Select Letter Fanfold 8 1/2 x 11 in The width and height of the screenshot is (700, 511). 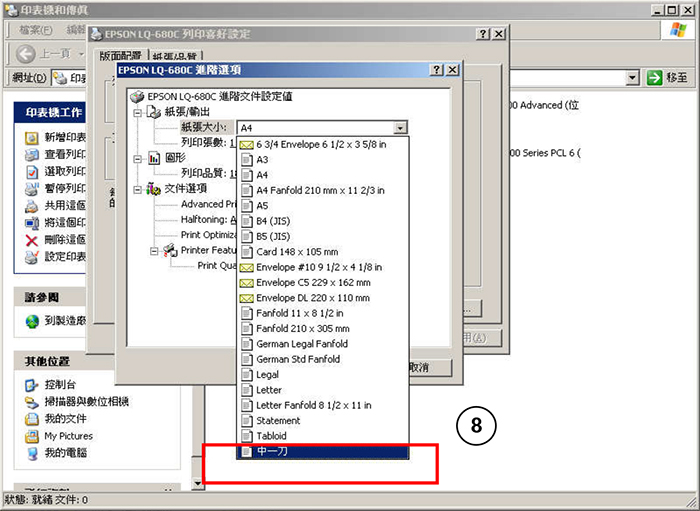pos(322,405)
